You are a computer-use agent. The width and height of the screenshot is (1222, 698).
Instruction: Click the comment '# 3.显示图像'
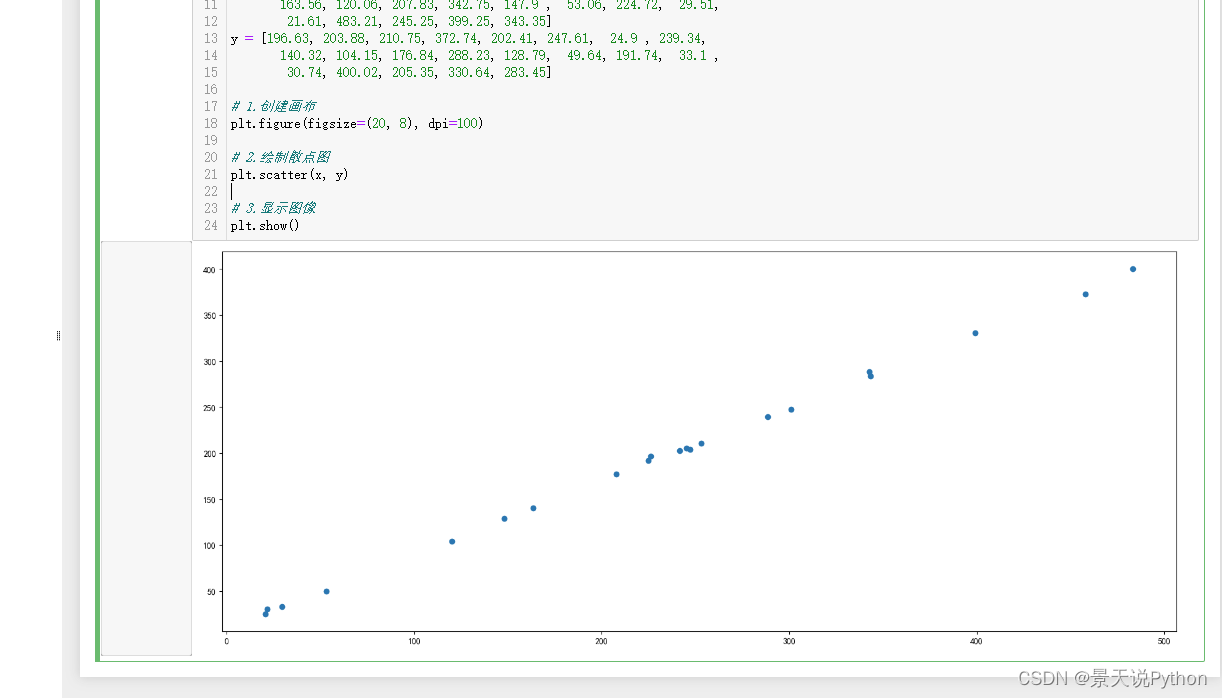click(273, 207)
